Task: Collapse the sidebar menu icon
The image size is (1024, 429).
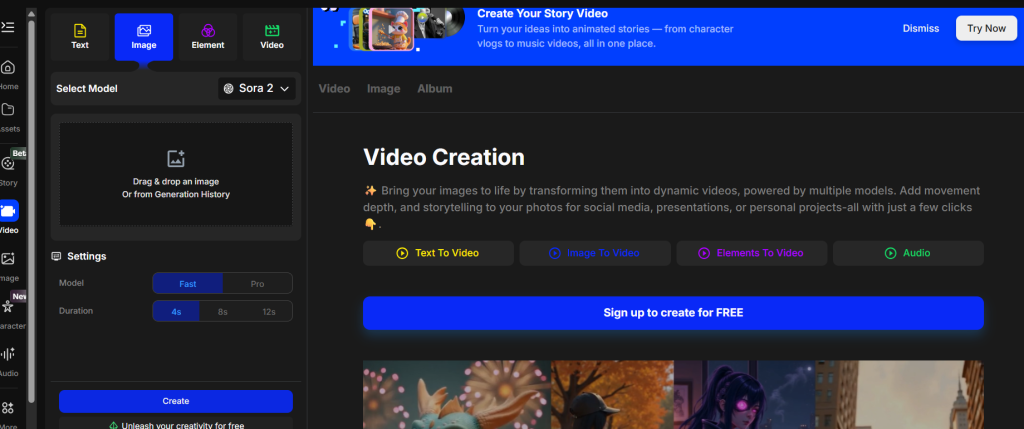Action: (x=8, y=26)
